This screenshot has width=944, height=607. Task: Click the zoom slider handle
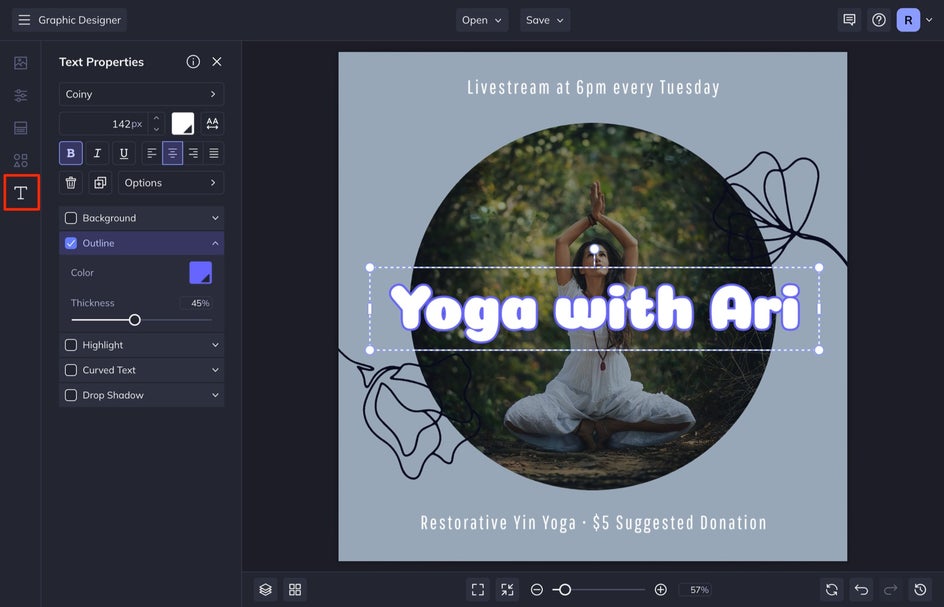click(565, 590)
